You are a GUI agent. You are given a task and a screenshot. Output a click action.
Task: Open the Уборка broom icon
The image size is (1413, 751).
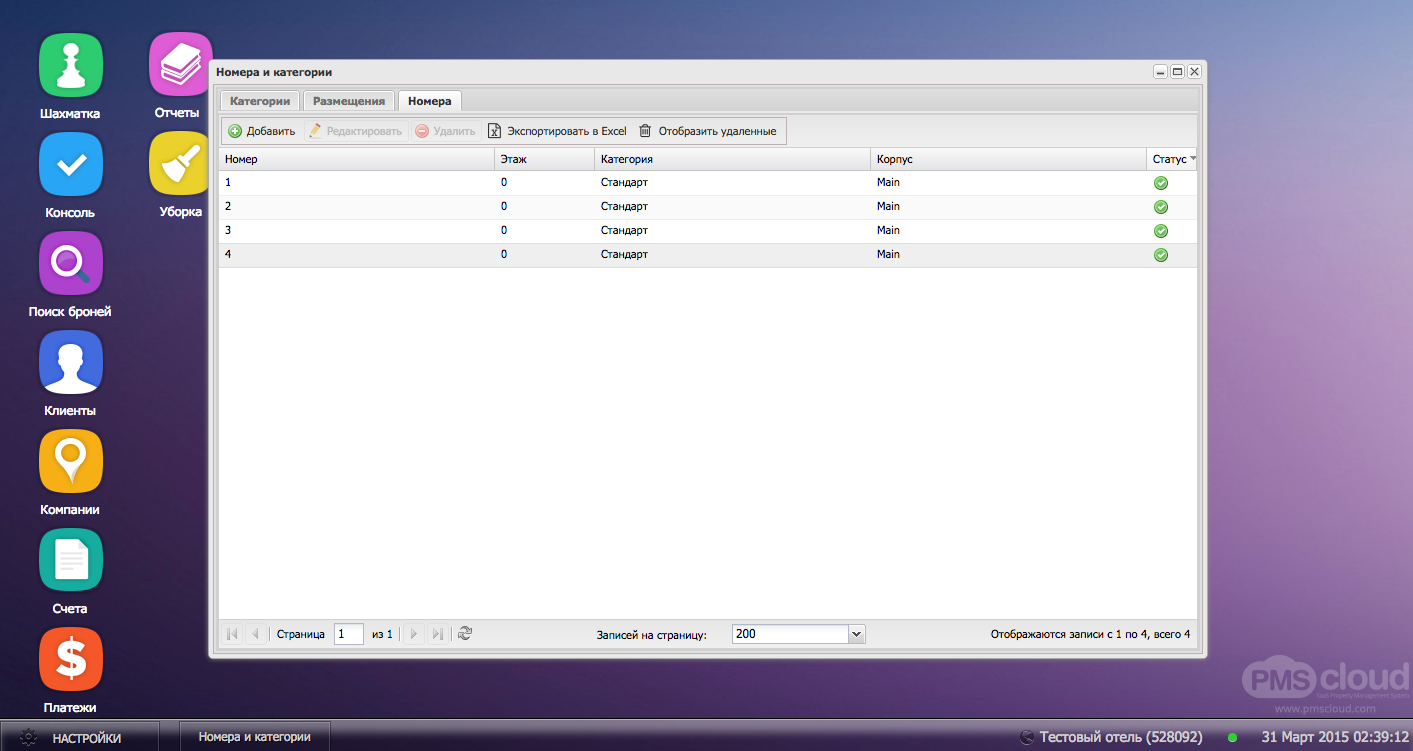(x=180, y=164)
